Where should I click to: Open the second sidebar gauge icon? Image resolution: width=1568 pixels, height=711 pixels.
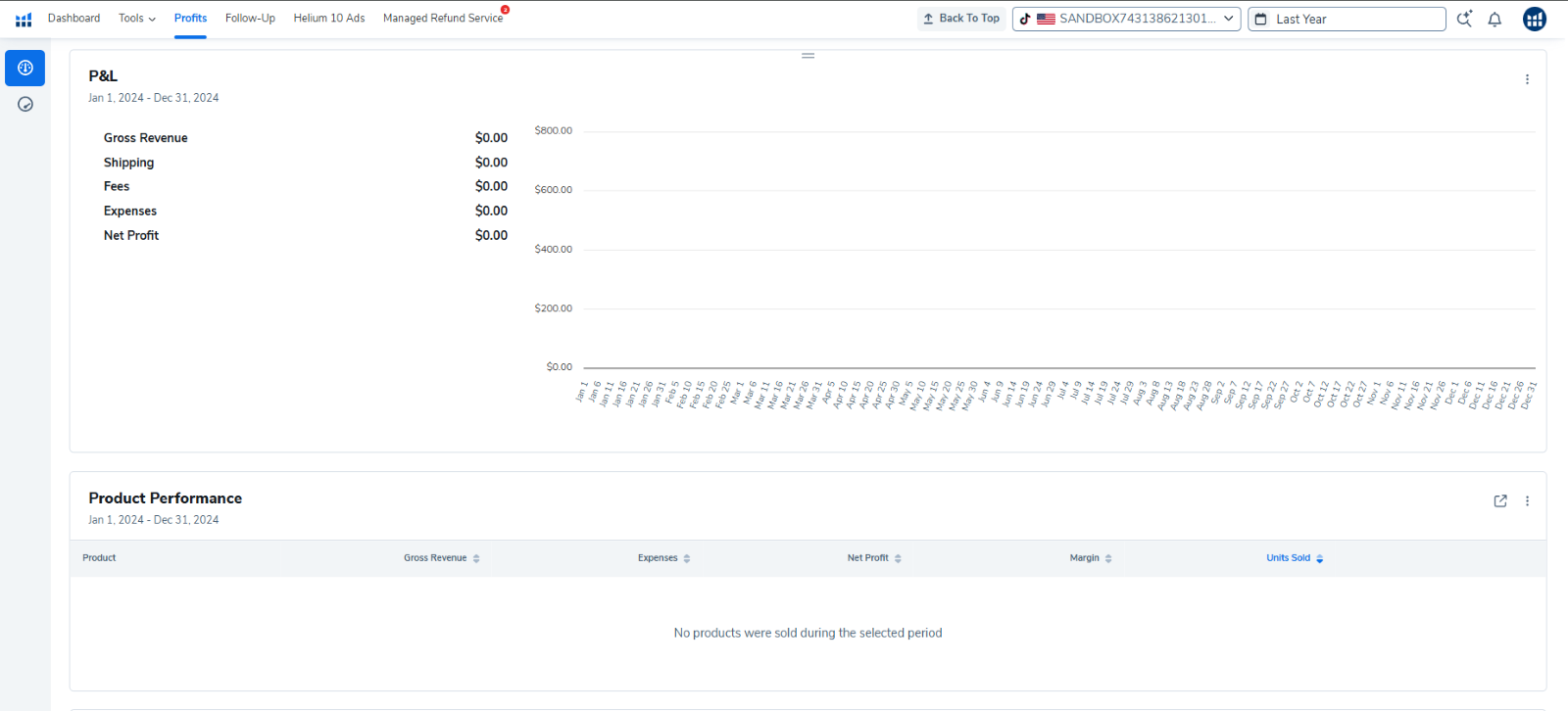pyautogui.click(x=25, y=104)
